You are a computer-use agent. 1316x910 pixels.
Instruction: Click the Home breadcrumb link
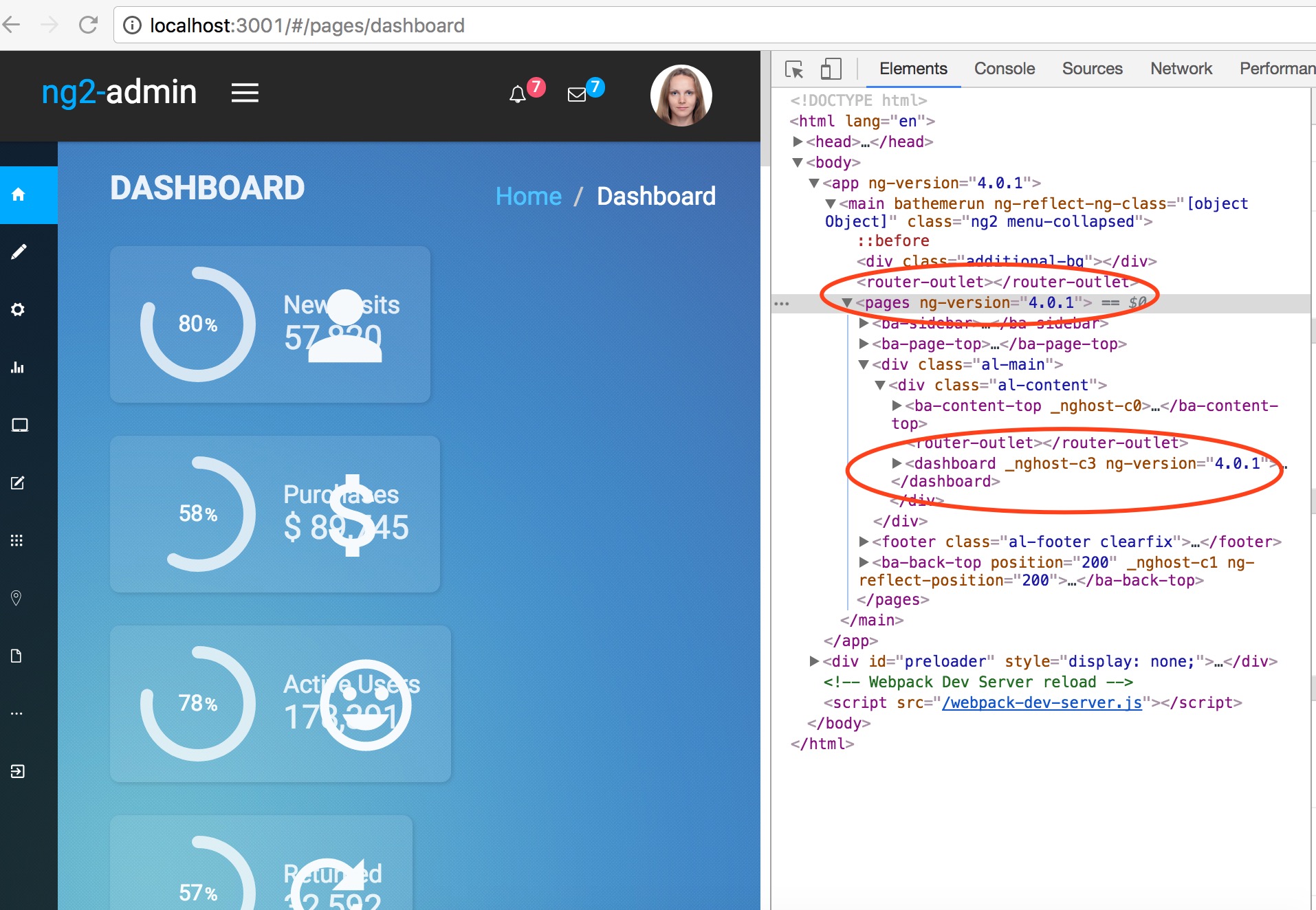click(x=528, y=197)
